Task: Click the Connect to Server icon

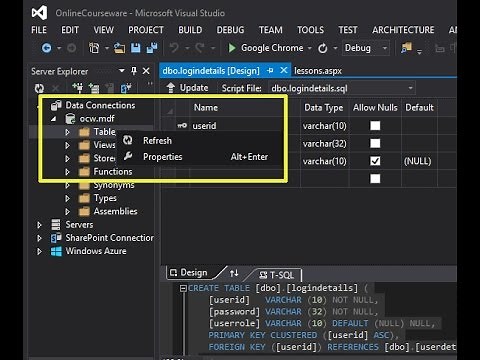Action: click(94, 88)
